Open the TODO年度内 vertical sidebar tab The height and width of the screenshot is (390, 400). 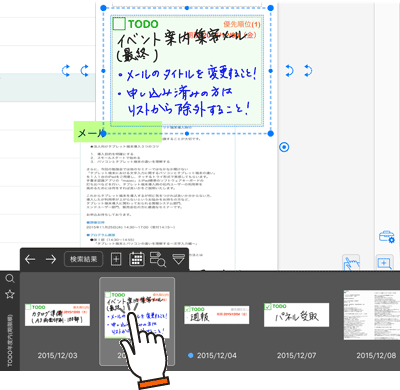(10, 340)
